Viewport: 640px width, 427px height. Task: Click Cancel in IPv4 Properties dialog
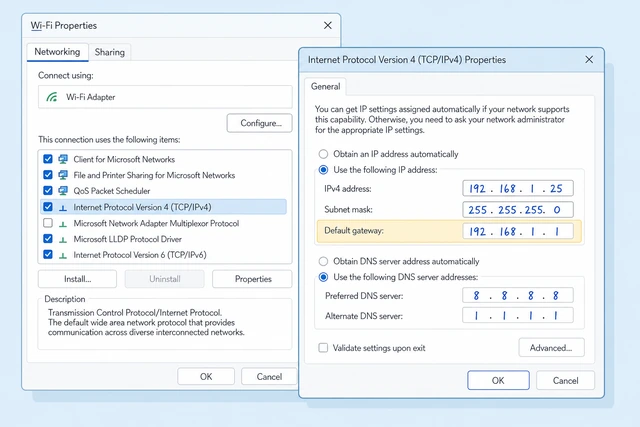[565, 380]
